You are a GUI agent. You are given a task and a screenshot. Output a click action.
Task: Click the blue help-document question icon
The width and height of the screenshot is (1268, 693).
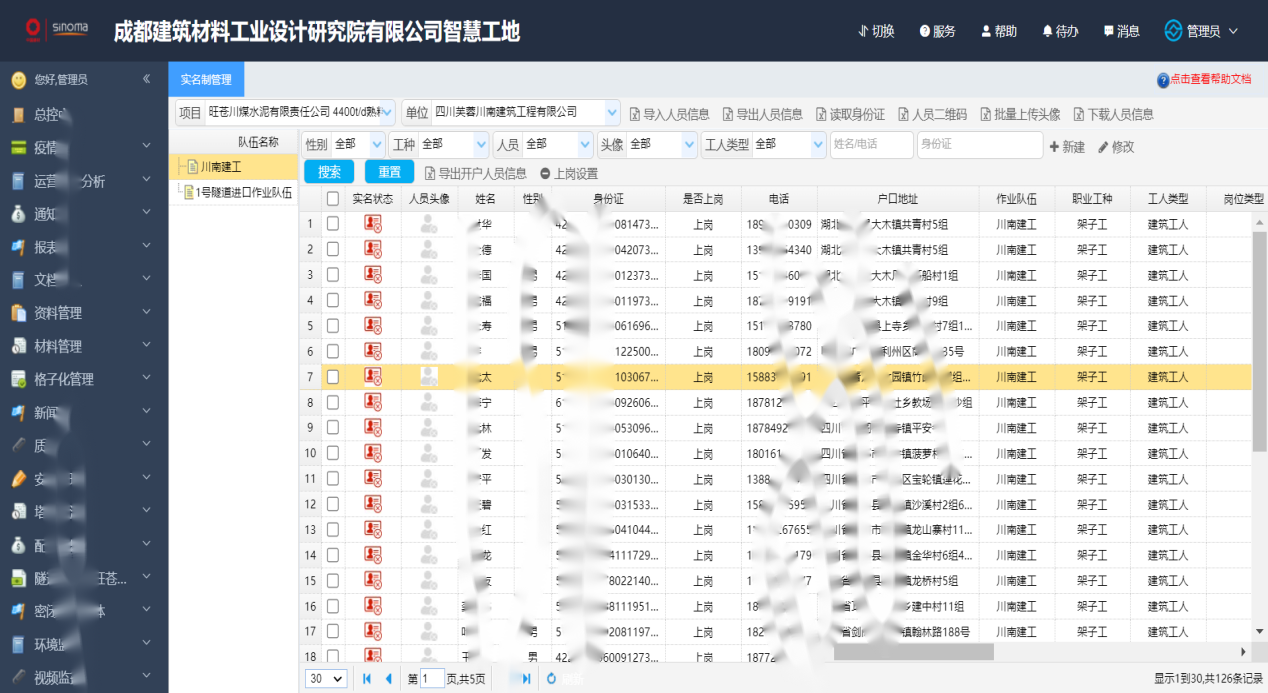coord(1163,80)
